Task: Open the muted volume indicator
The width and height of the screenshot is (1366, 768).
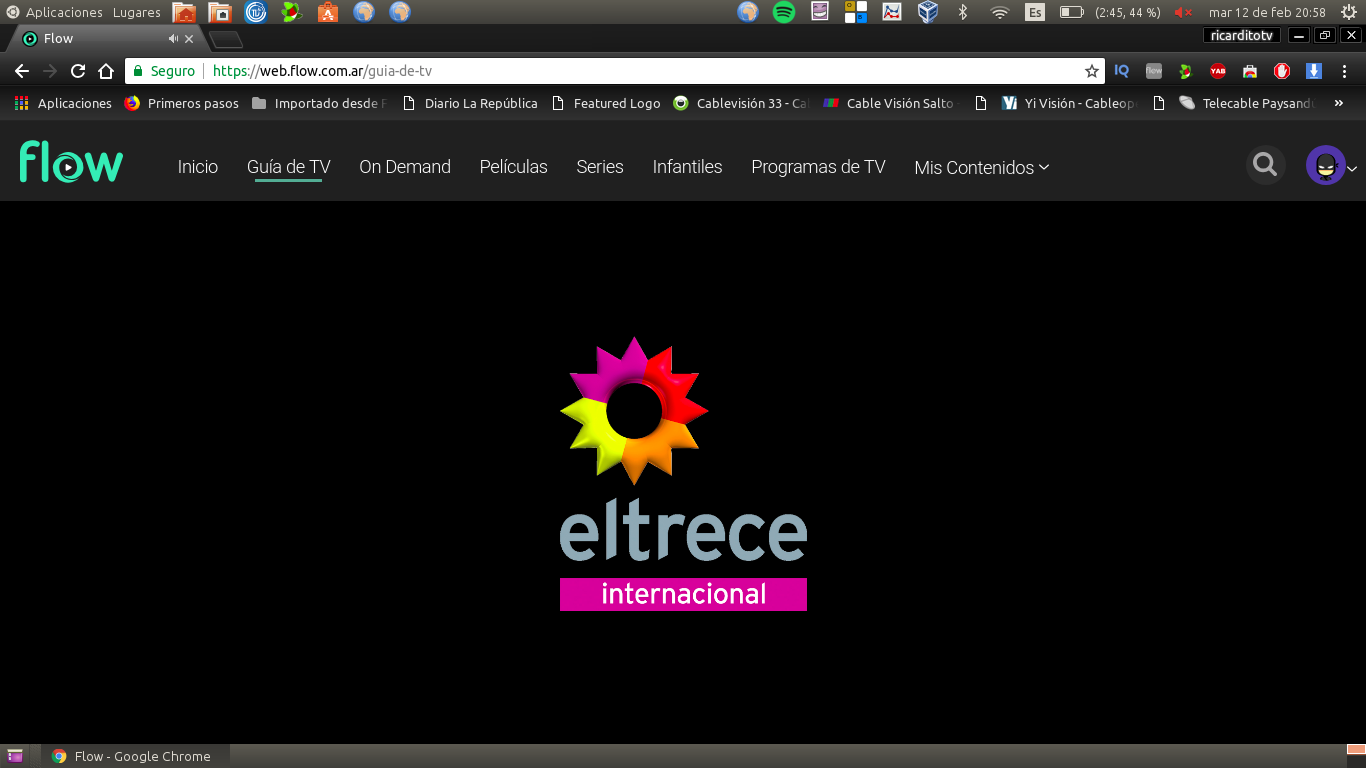Action: [x=1184, y=12]
